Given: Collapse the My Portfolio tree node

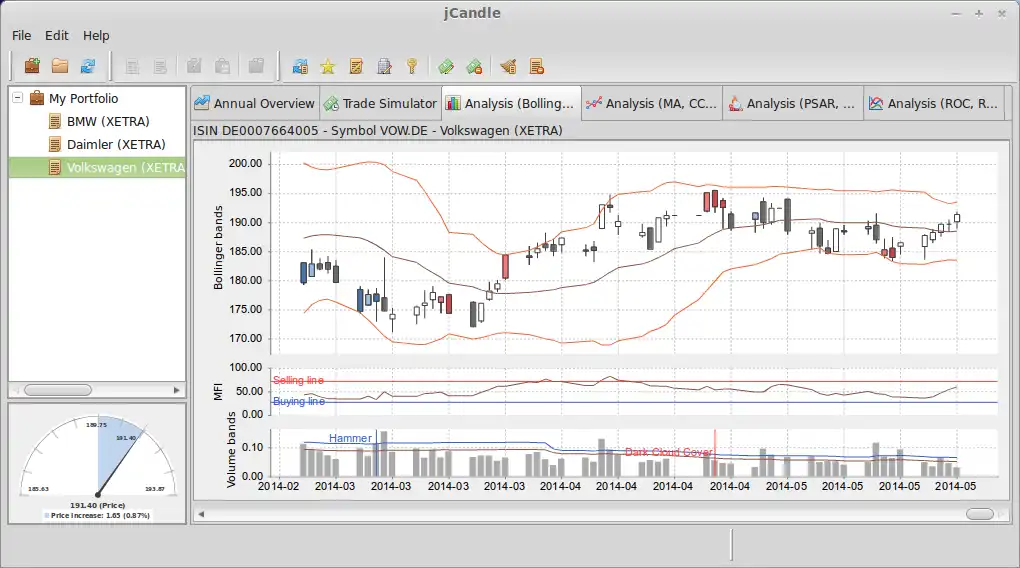Looking at the screenshot, I should (18, 98).
